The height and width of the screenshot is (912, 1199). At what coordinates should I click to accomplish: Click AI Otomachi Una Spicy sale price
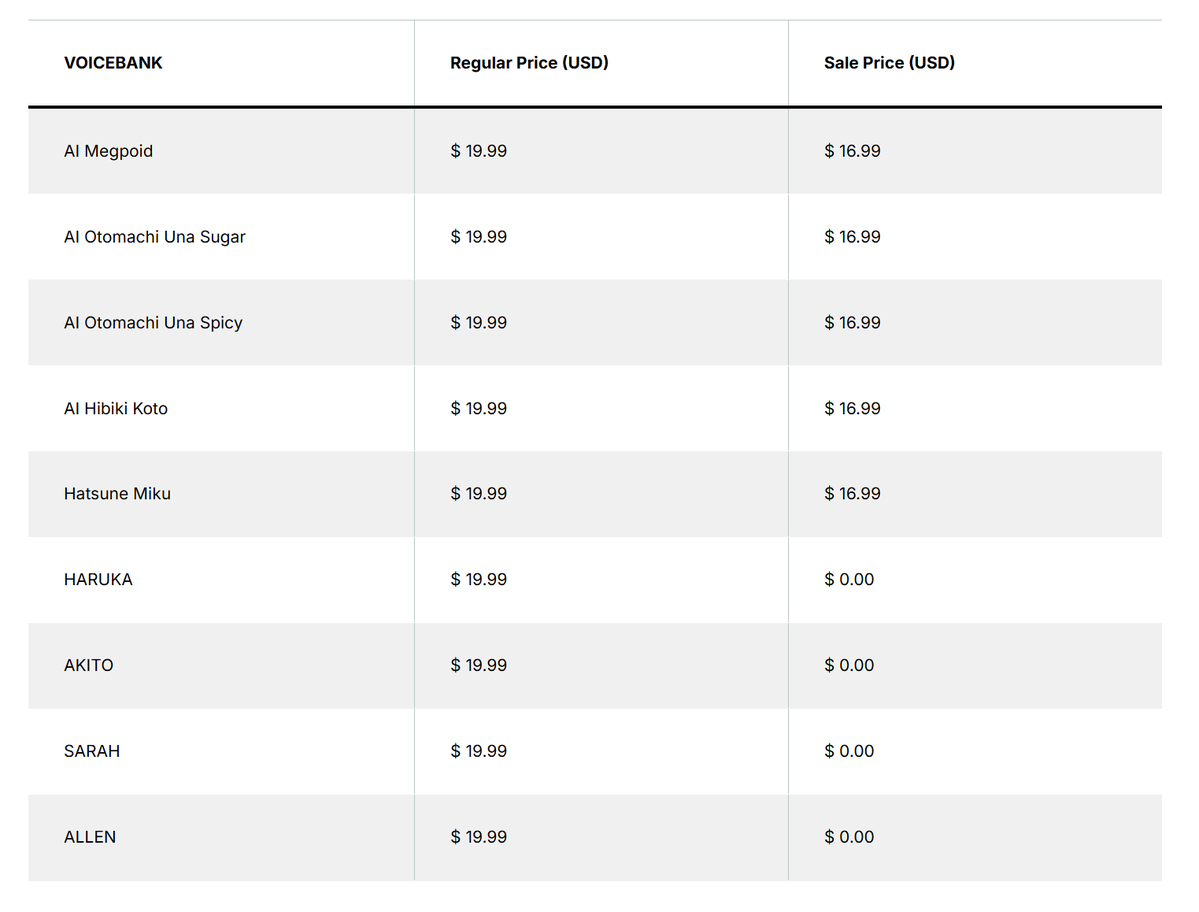pos(853,323)
